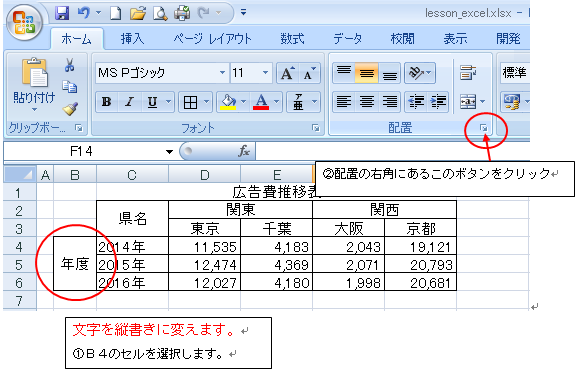This screenshot has height=377, width=585.
Task: Apply borders to the cells
Action: [190, 102]
